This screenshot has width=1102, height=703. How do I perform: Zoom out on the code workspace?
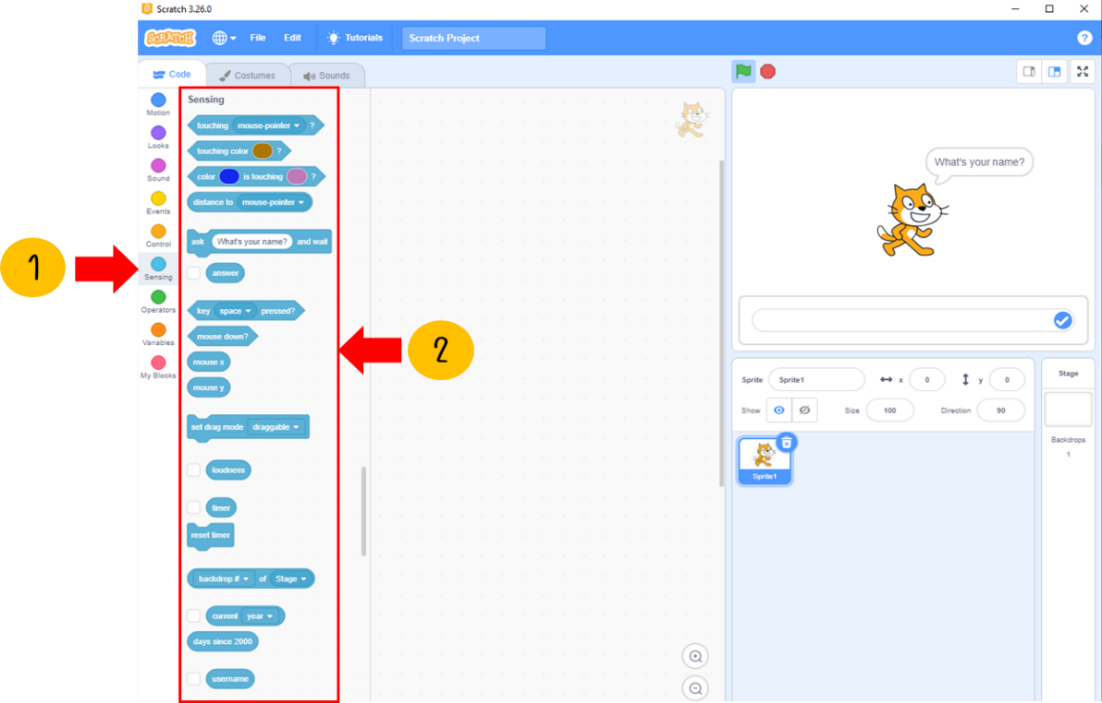pyautogui.click(x=696, y=688)
